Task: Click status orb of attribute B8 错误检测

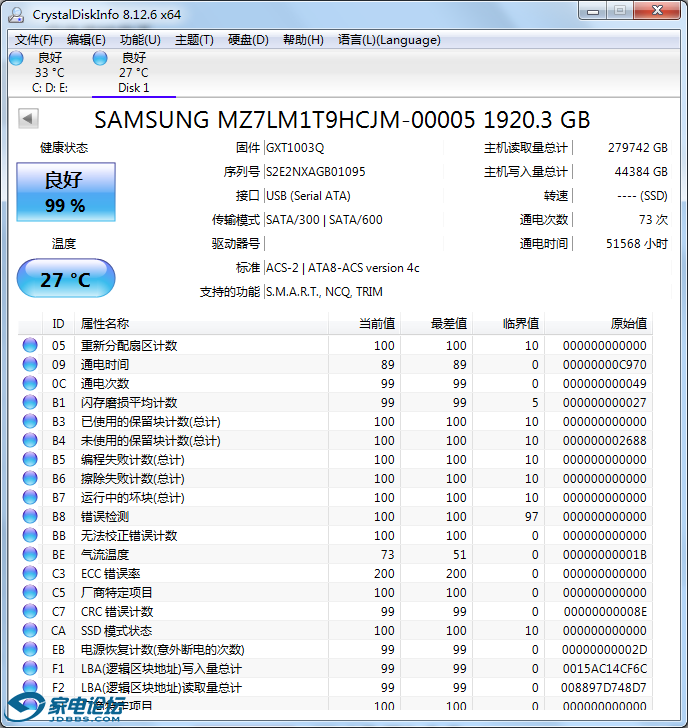Action: pyautogui.click(x=30, y=516)
